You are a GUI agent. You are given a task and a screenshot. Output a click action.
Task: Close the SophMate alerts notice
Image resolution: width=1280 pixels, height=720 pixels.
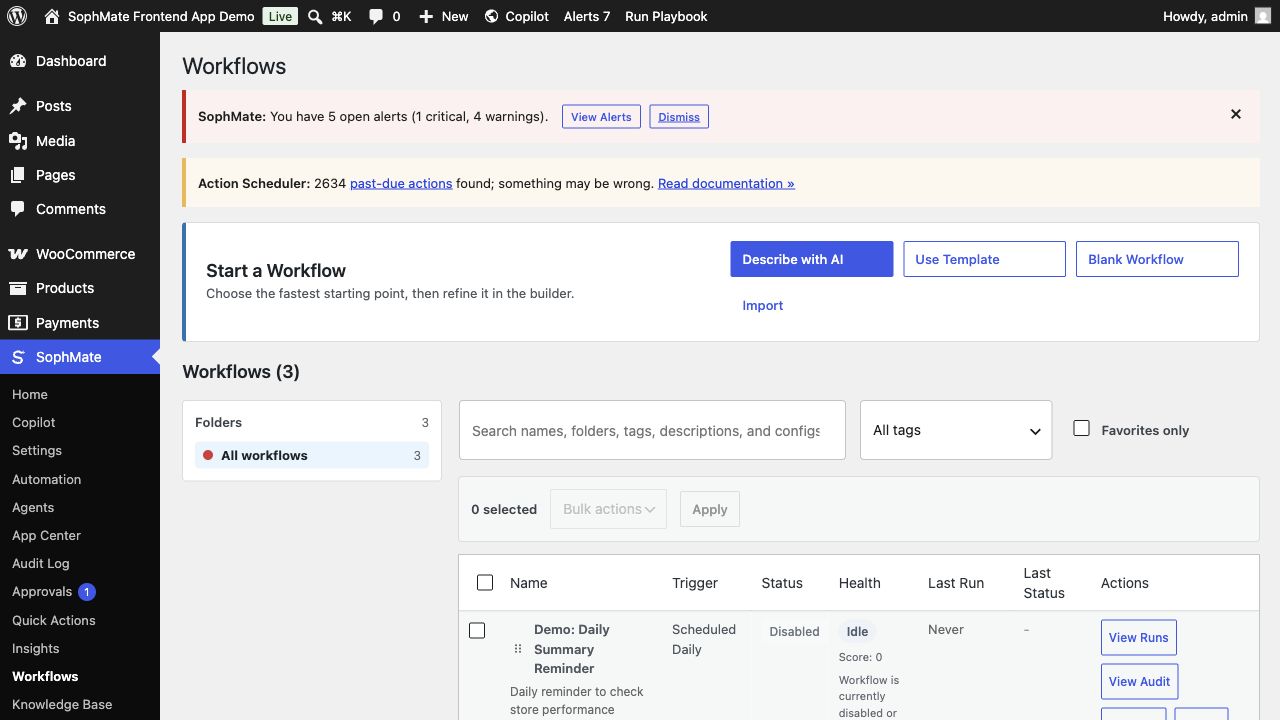(x=1236, y=114)
